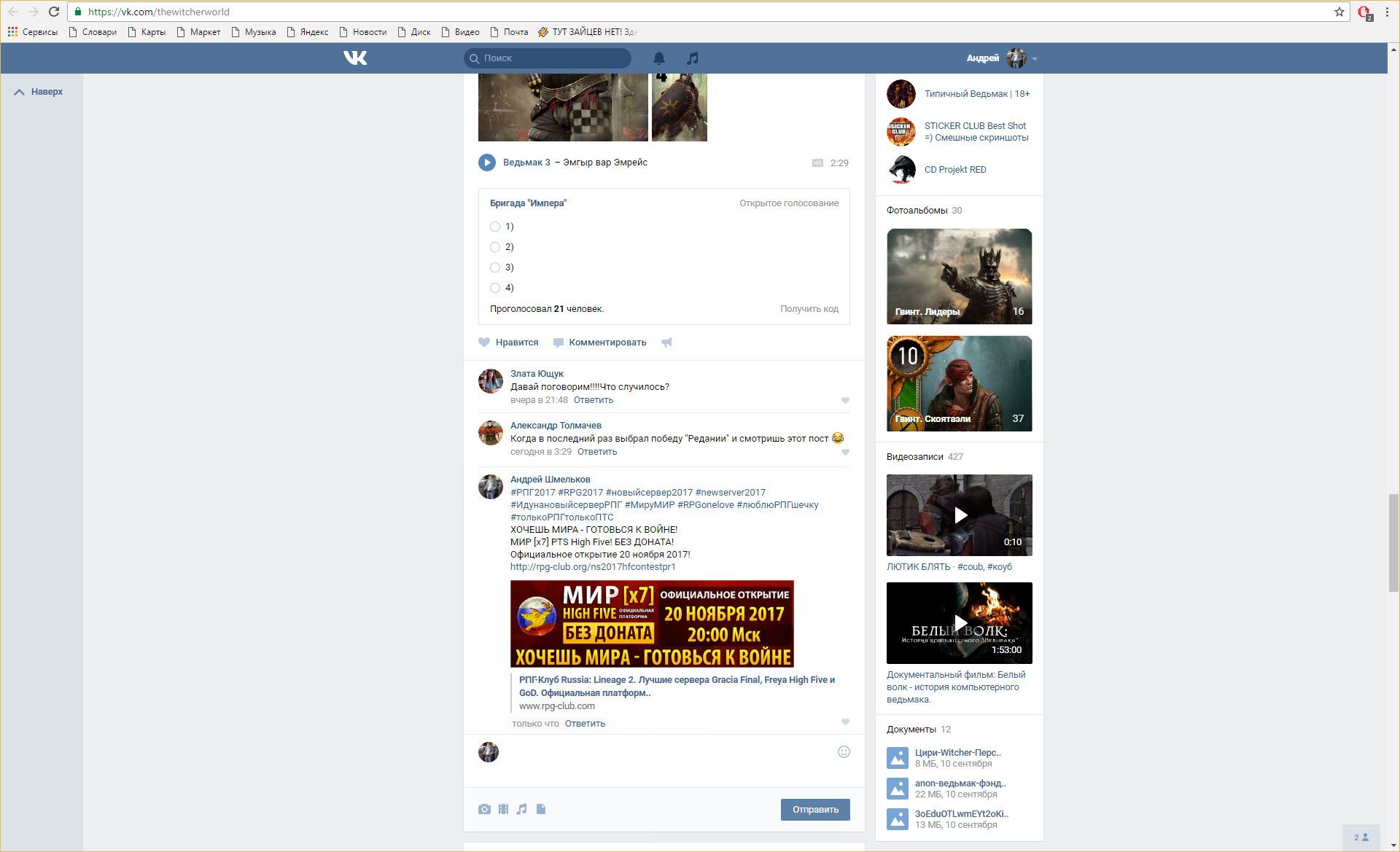Open Opera extension icon in browser toolbar

1364,12
